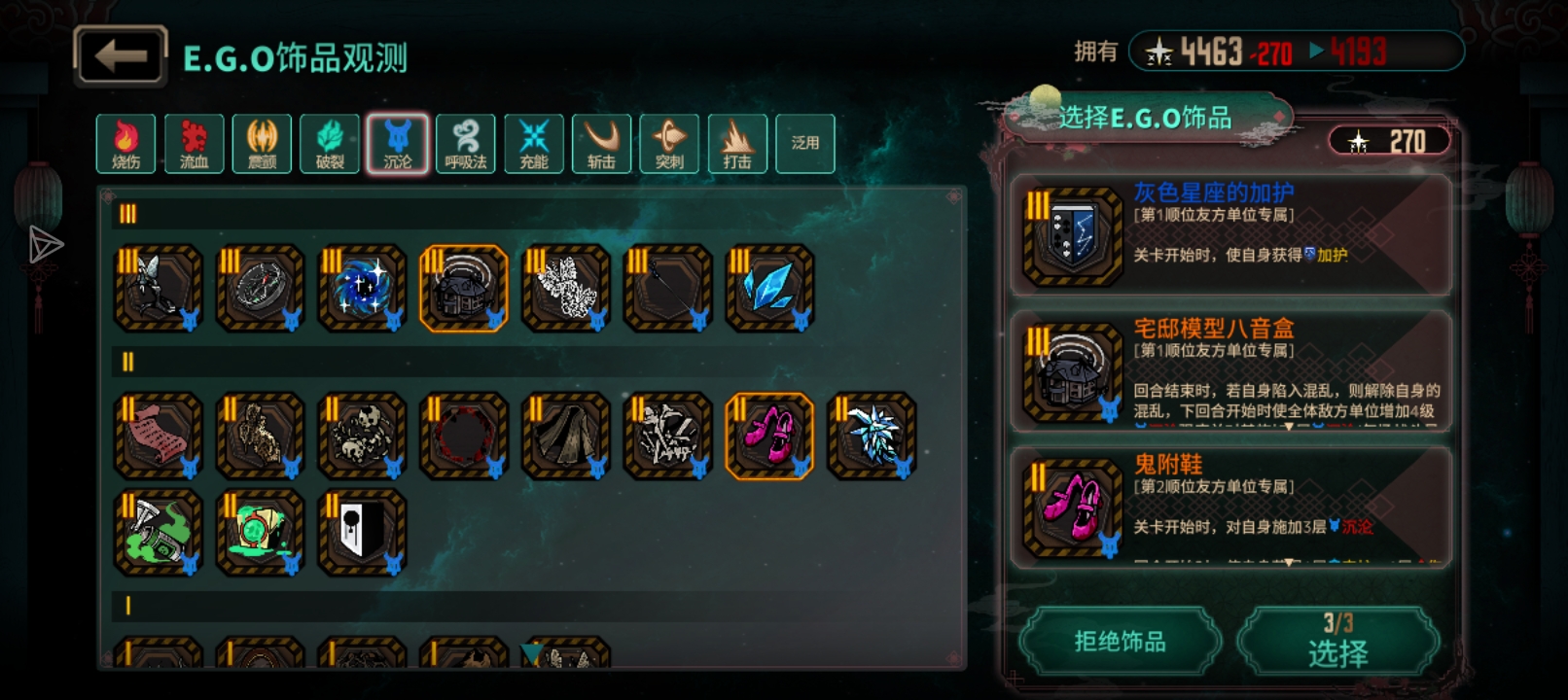Choose the green lantern tier II gift
The width and height of the screenshot is (1568, 700).
tap(159, 533)
